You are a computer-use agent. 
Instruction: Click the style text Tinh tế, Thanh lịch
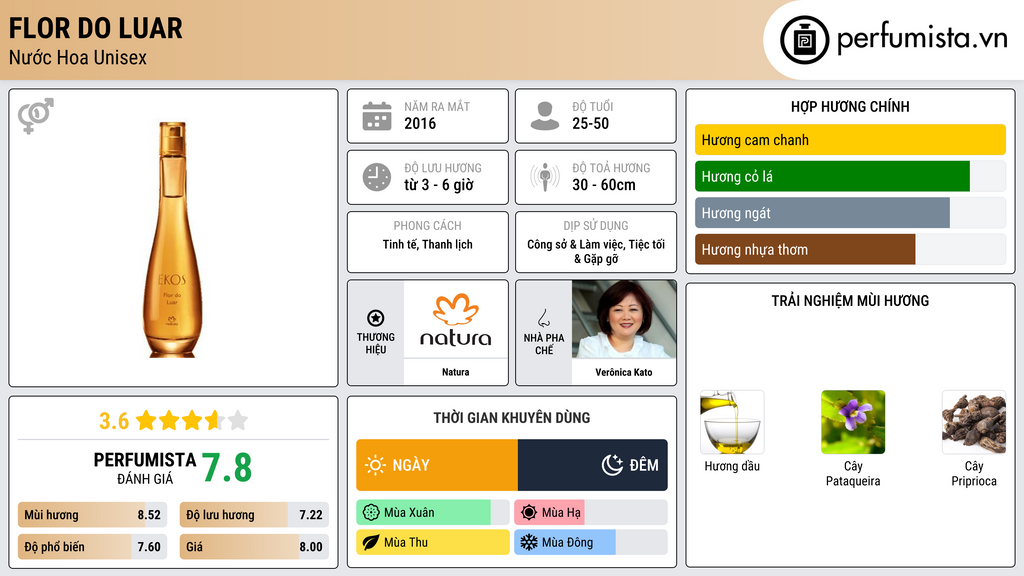tap(428, 244)
